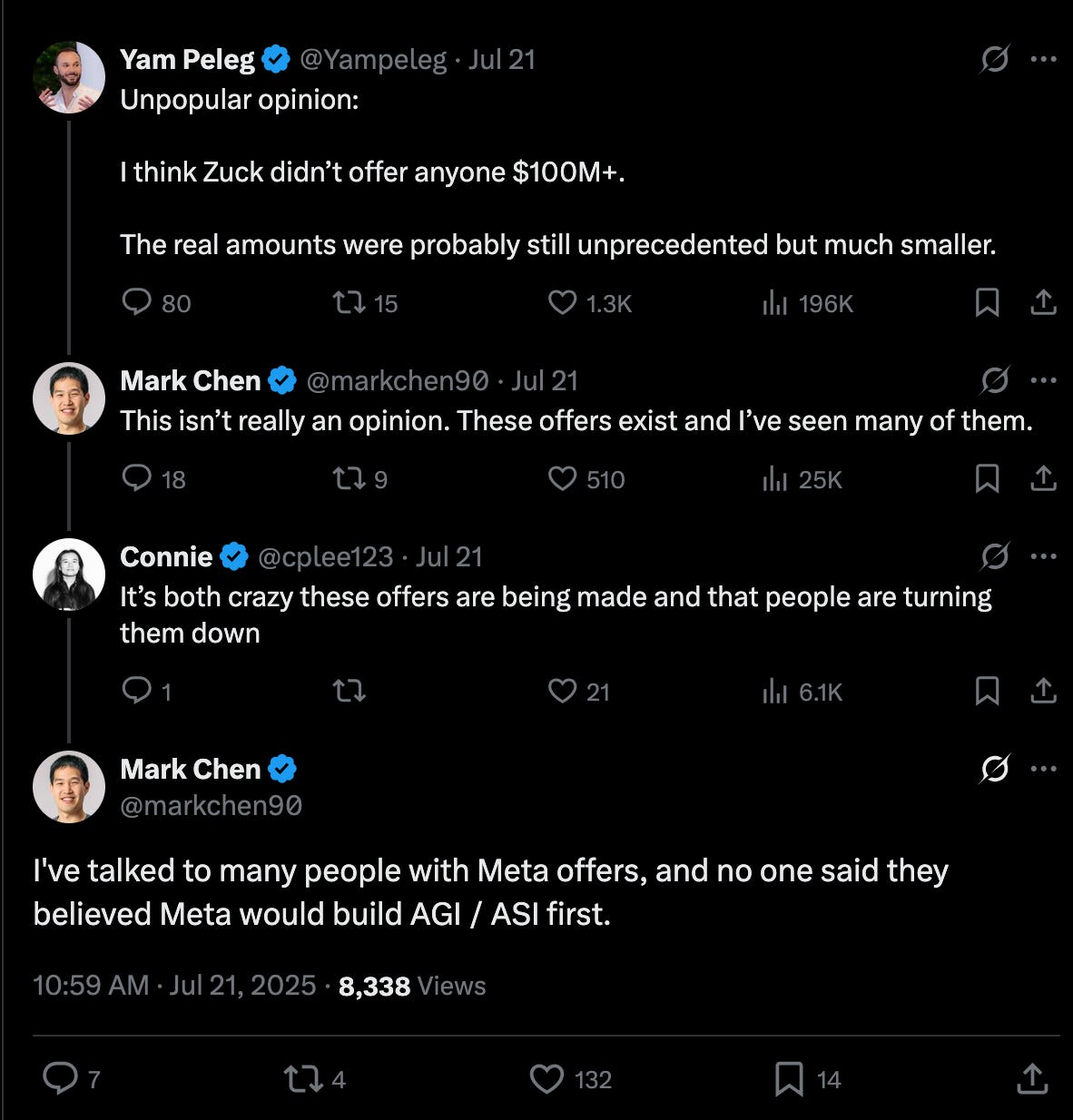1073x1120 pixels.
Task: Share Yam Peleg's tweet
Action: click(1043, 302)
